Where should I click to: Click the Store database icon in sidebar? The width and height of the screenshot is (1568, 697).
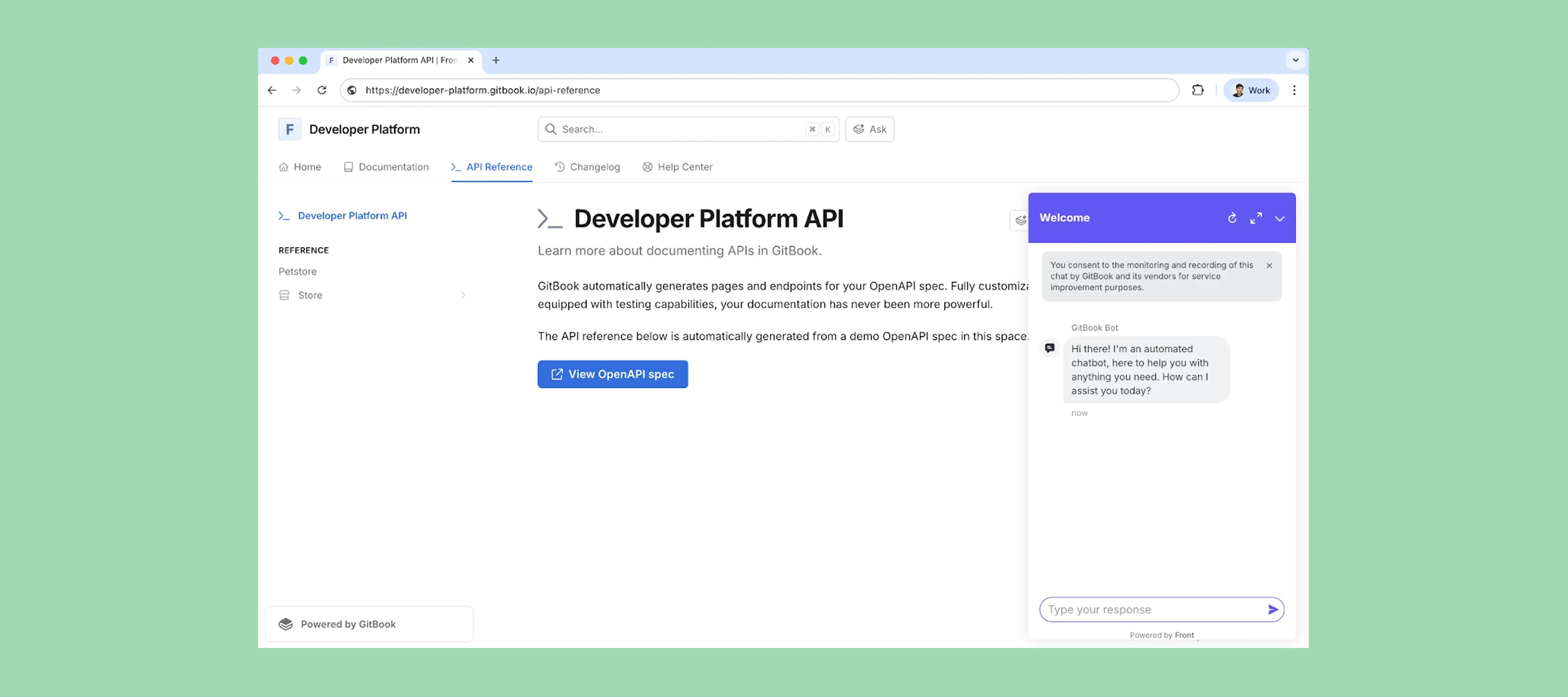(284, 295)
